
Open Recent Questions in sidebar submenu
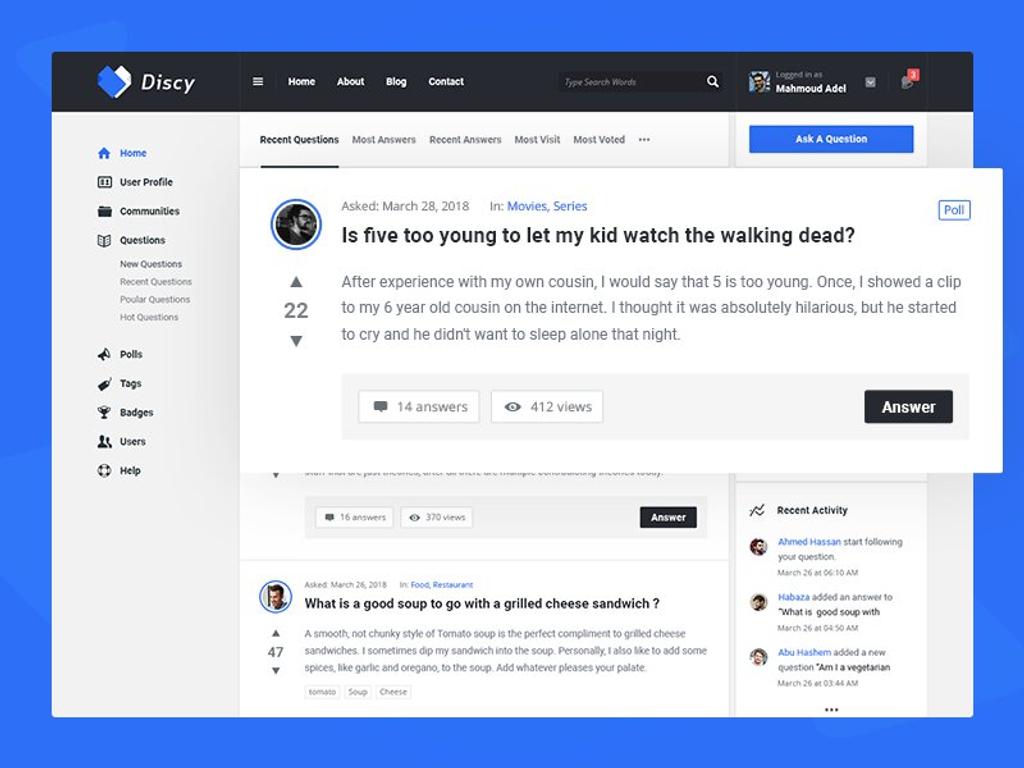pos(155,281)
